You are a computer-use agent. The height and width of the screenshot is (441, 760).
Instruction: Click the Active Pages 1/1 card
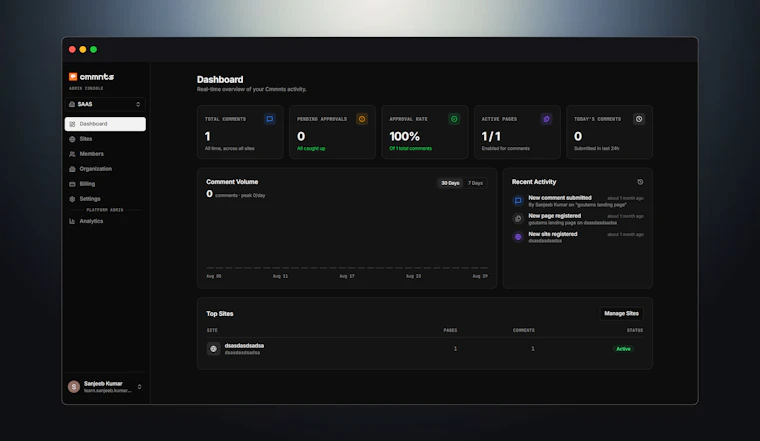pyautogui.click(x=517, y=132)
